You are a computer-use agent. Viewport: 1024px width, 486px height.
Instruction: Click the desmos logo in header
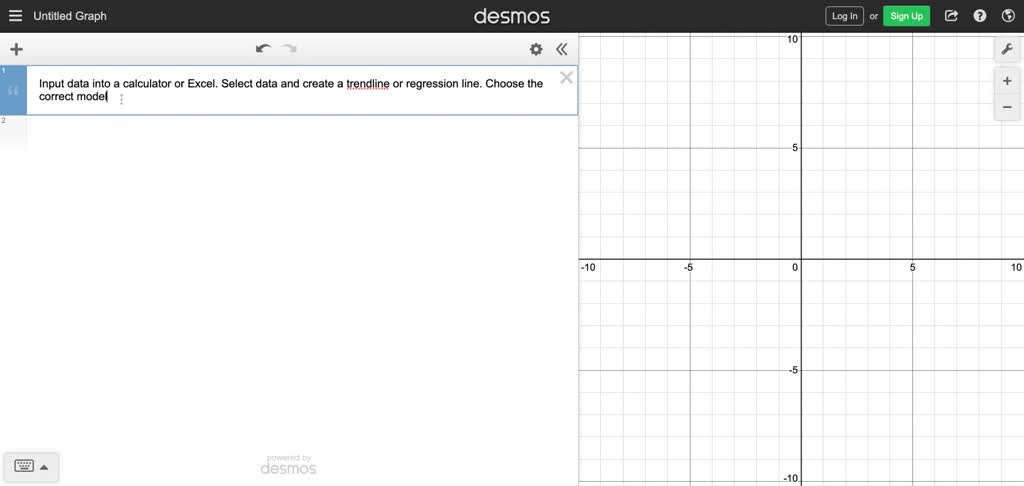[x=511, y=16]
